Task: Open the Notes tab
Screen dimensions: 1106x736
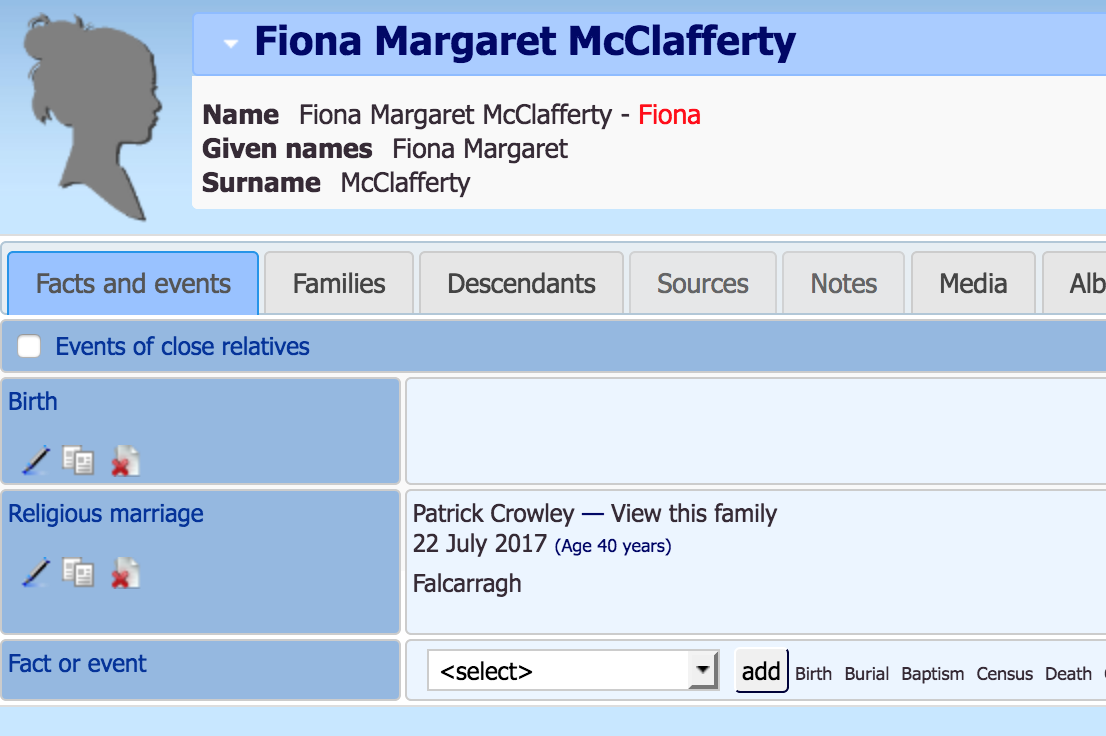Action: click(x=844, y=283)
